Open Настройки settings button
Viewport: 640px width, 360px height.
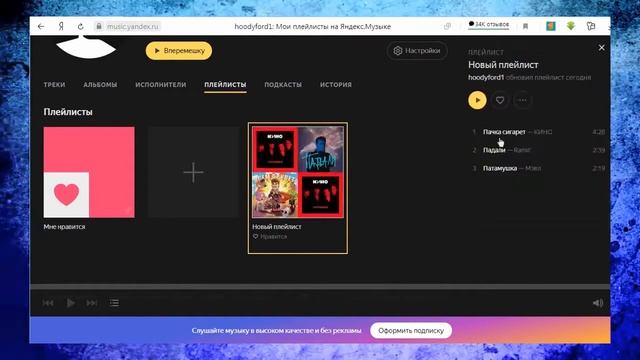[417, 51]
